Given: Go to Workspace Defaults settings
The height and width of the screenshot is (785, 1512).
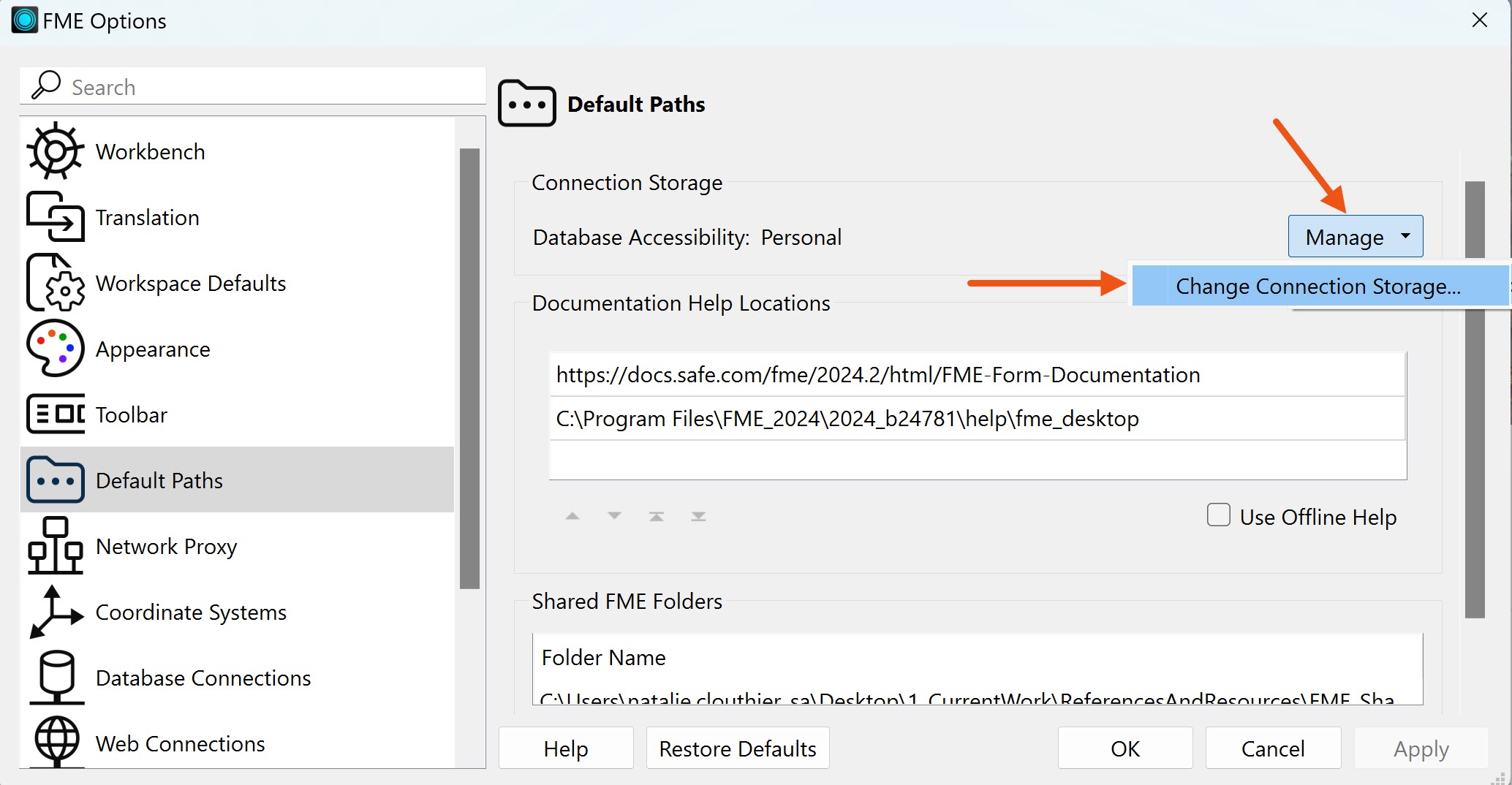Looking at the screenshot, I should [238, 283].
